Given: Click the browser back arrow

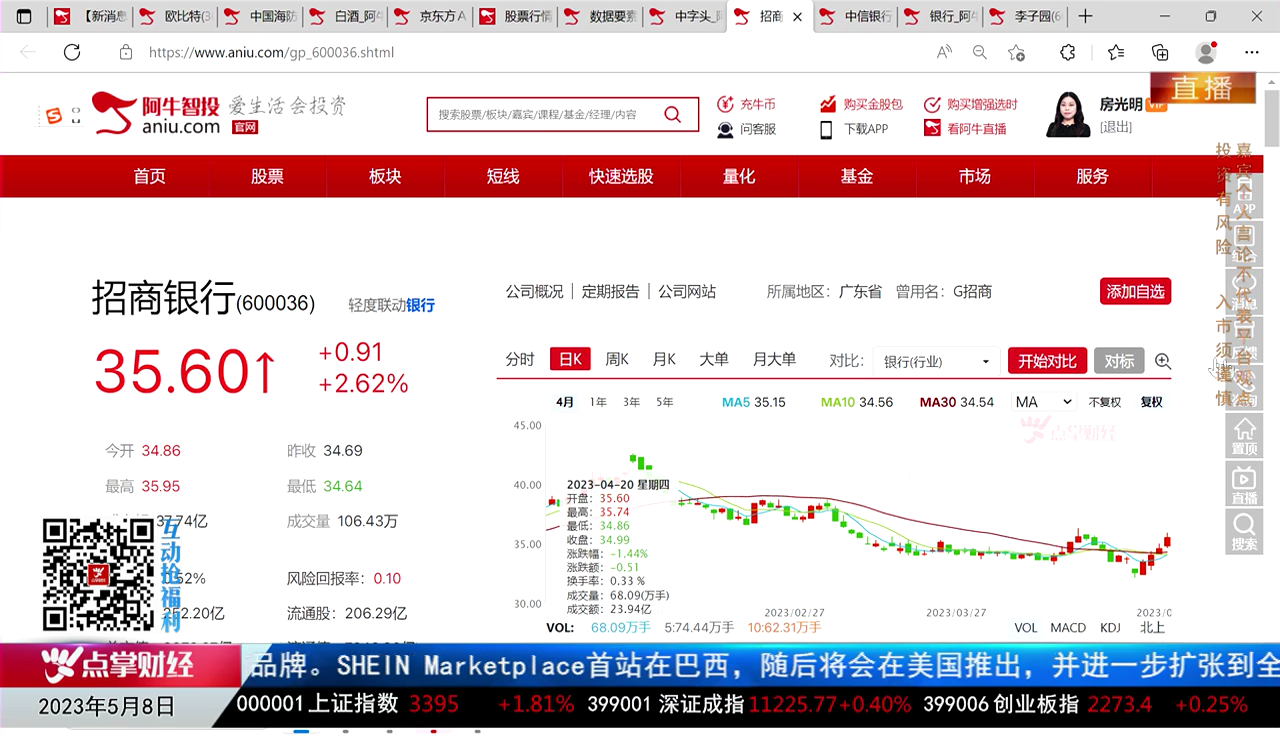Looking at the screenshot, I should click(x=28, y=53).
